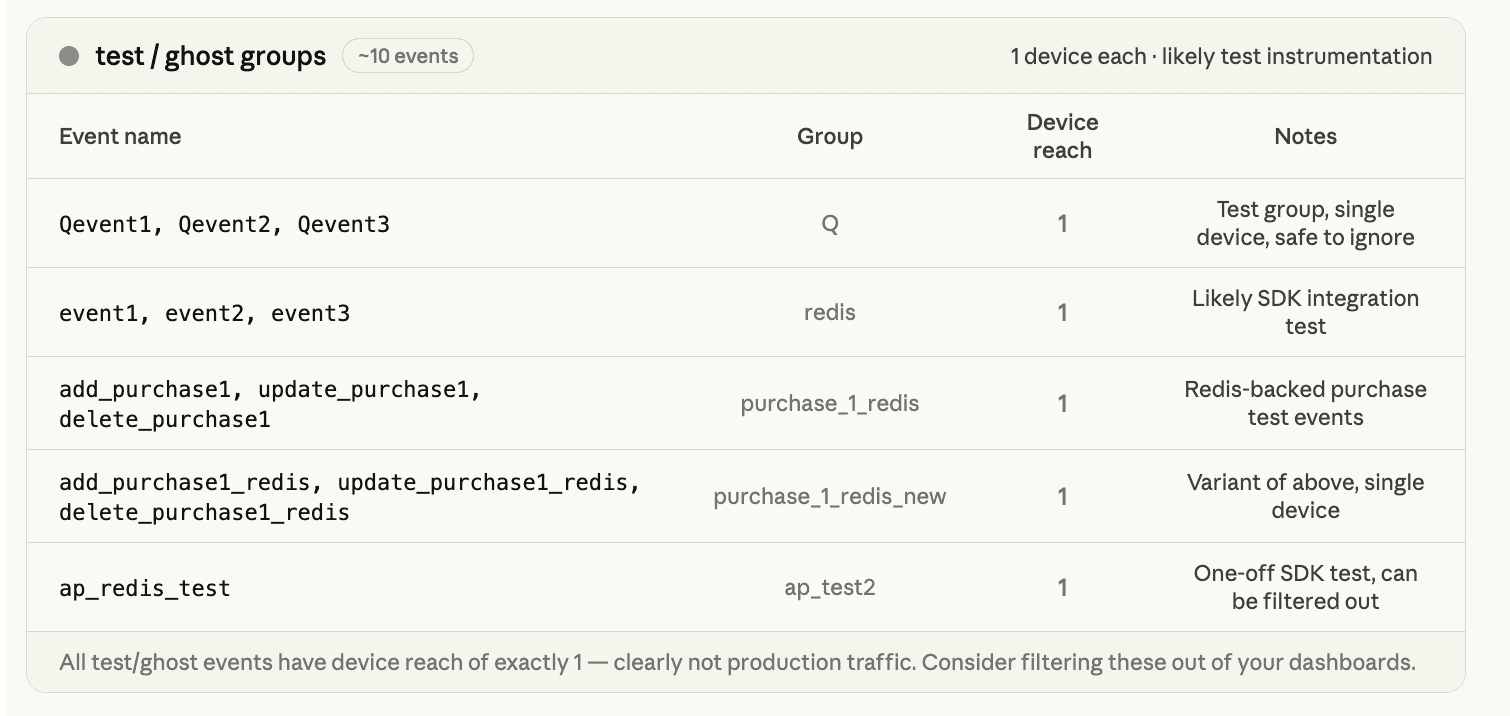Click the purchase_1_redis_new group cell

coord(829,496)
